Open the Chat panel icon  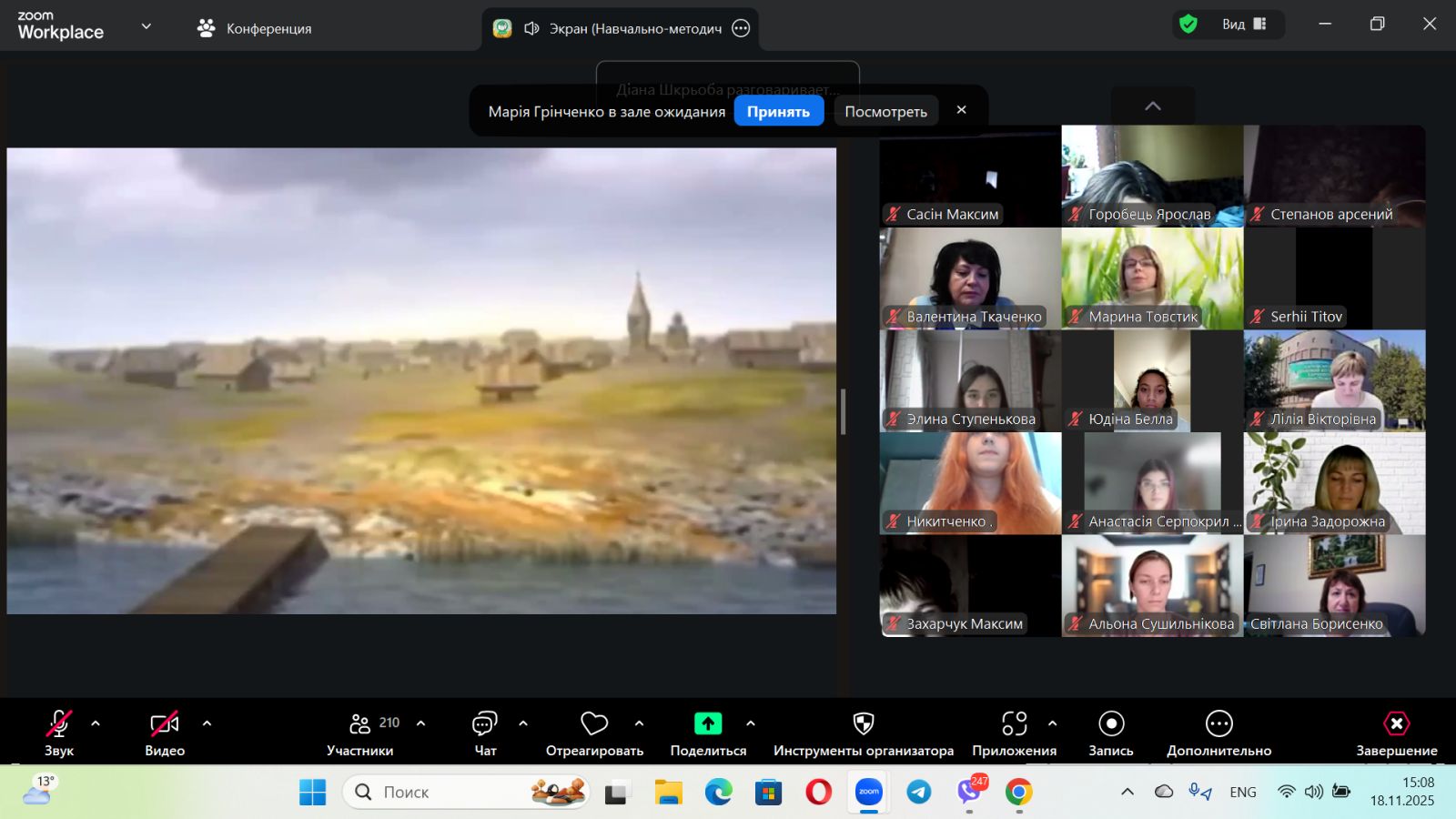click(x=484, y=724)
